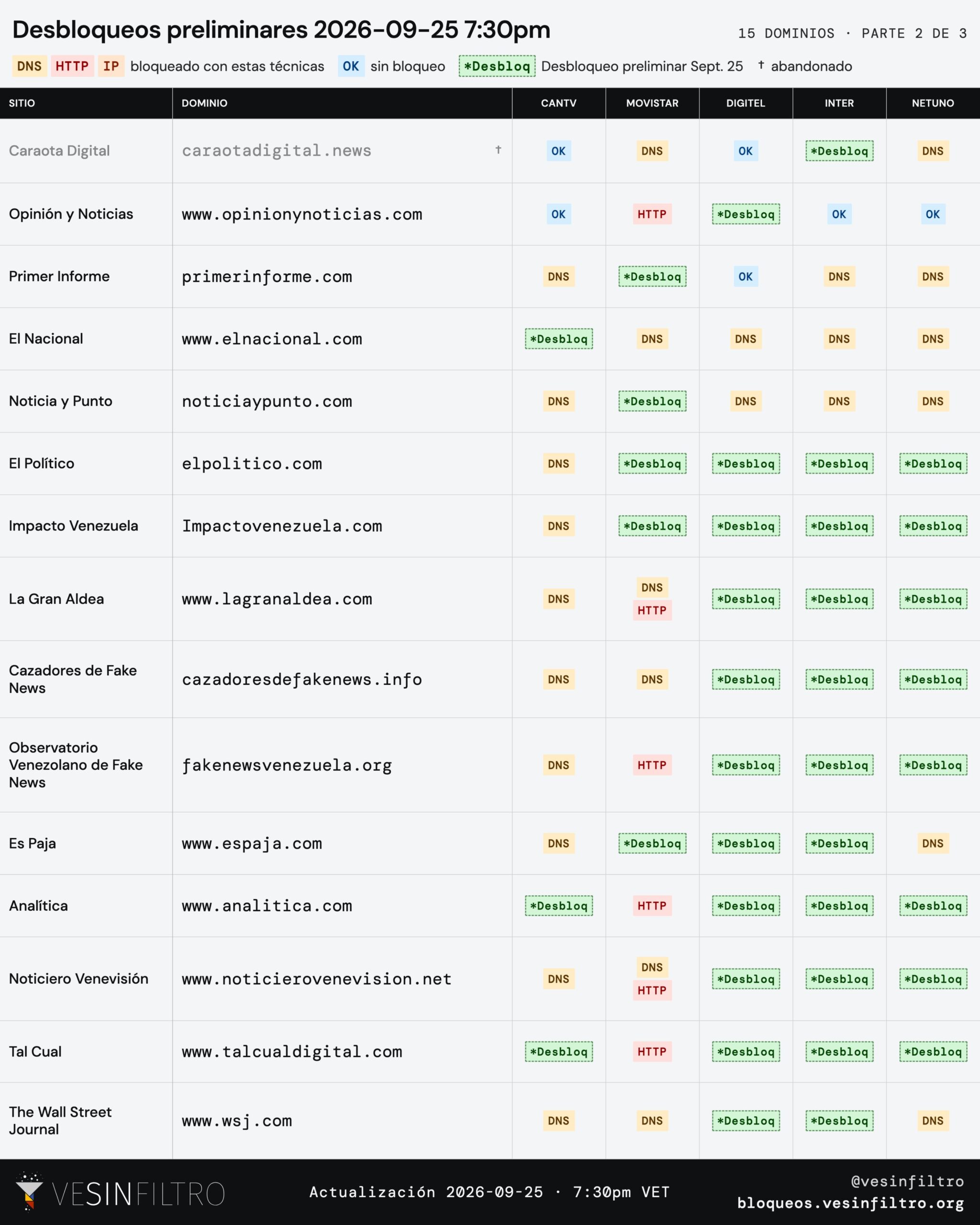Select the DOMINIO column header
This screenshot has width=980, height=1225.
(204, 103)
